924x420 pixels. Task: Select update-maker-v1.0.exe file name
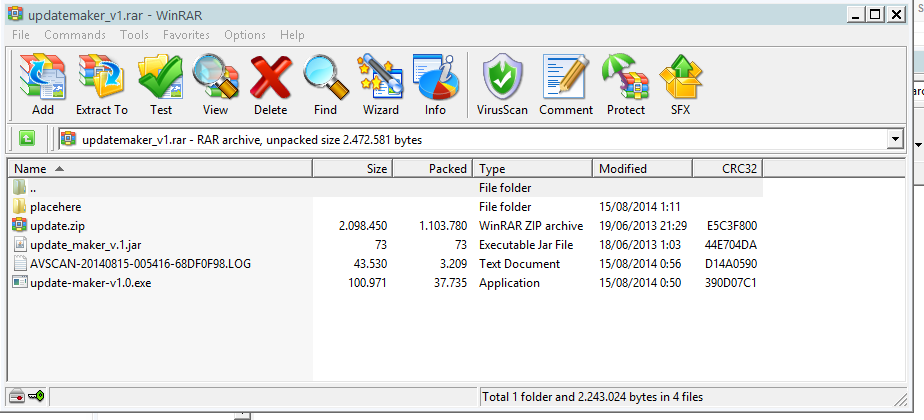pos(90,283)
